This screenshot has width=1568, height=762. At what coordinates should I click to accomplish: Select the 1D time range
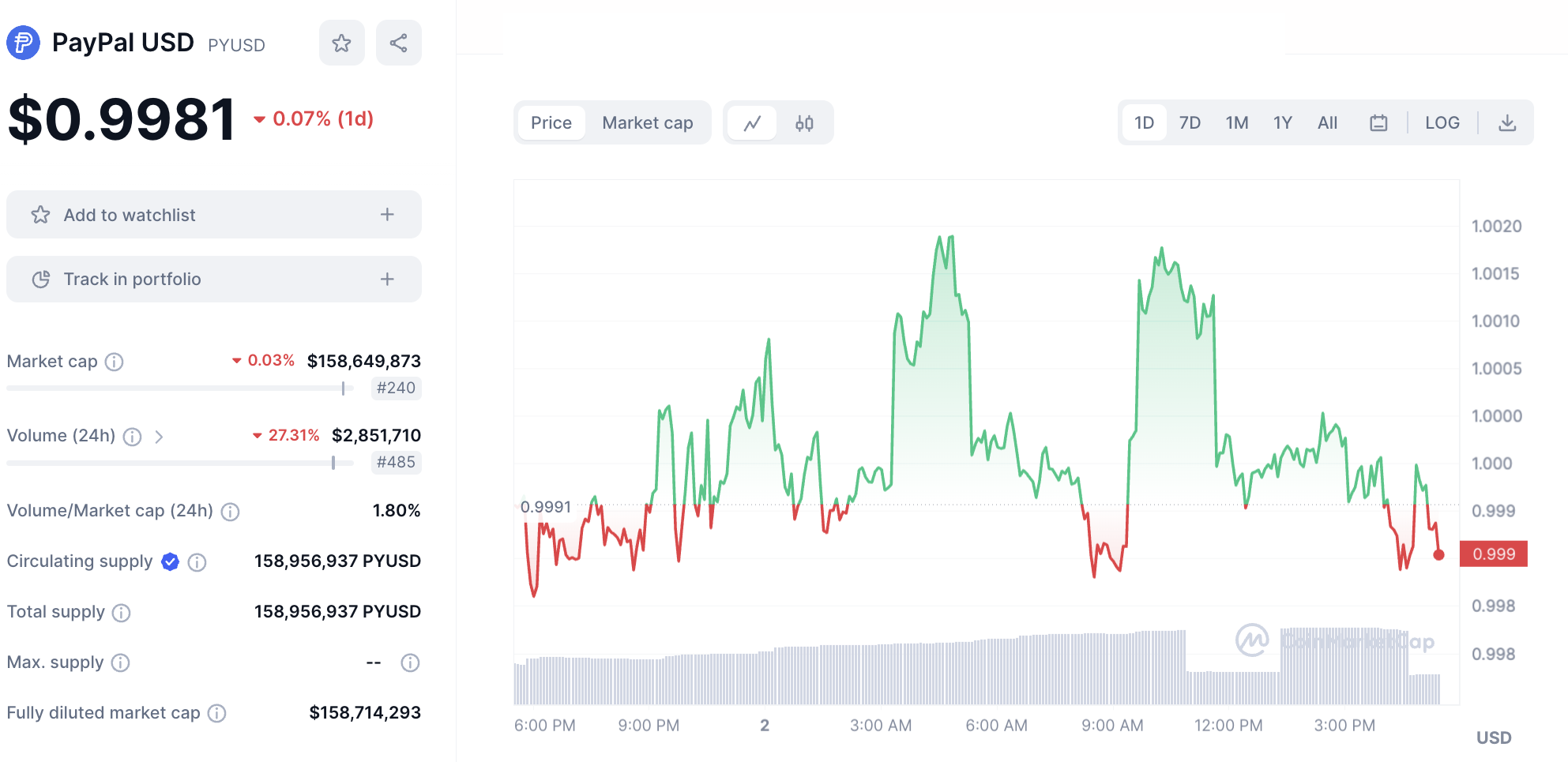pos(1144,123)
